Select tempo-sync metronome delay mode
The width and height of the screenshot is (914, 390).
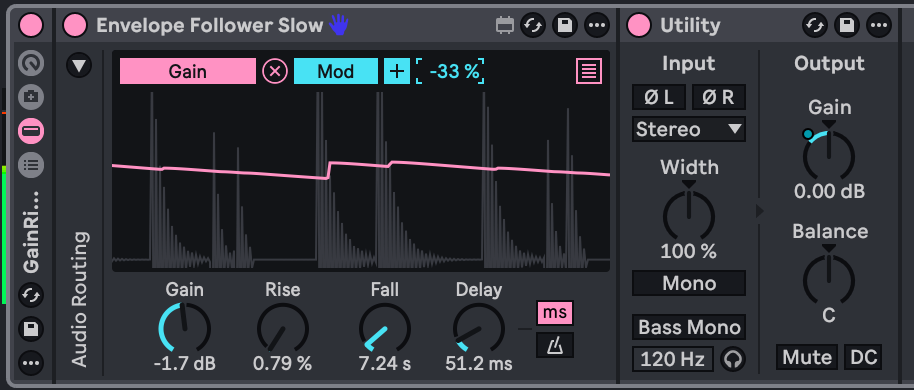pyautogui.click(x=554, y=345)
